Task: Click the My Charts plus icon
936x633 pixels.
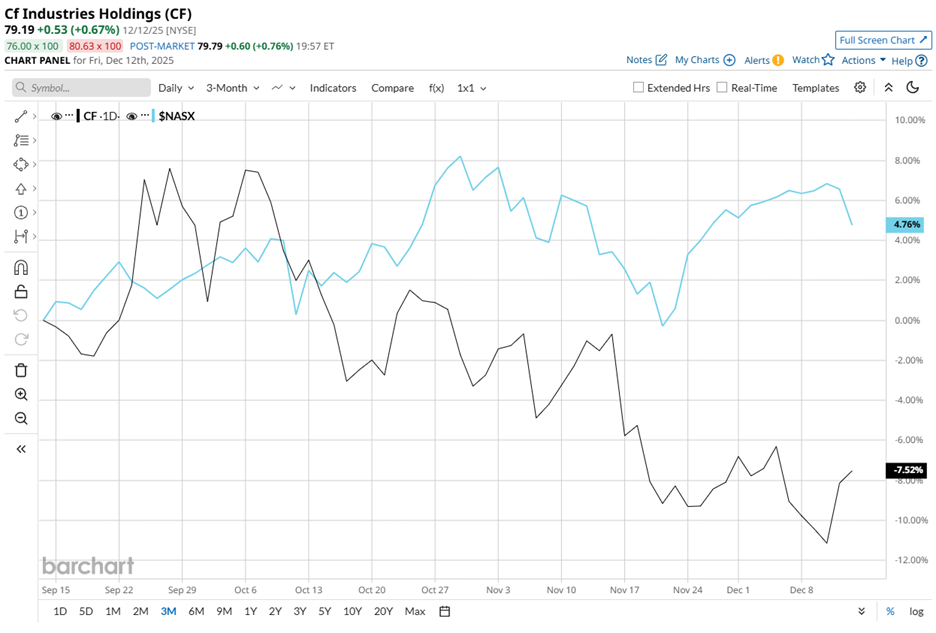Action: point(729,60)
